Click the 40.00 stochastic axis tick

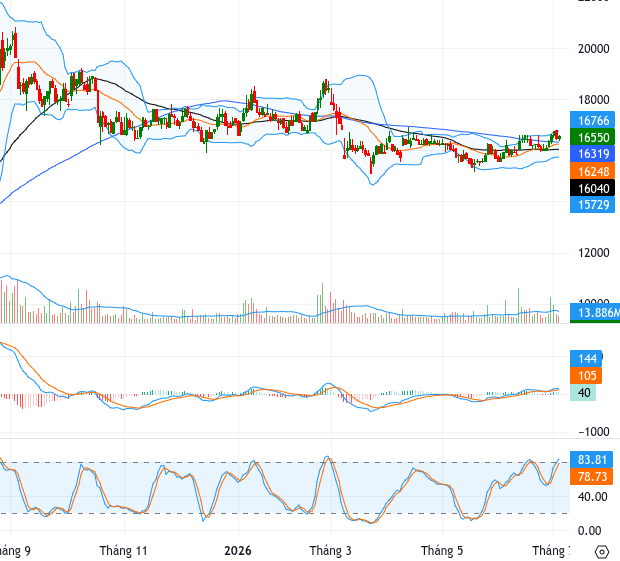pyautogui.click(x=592, y=497)
